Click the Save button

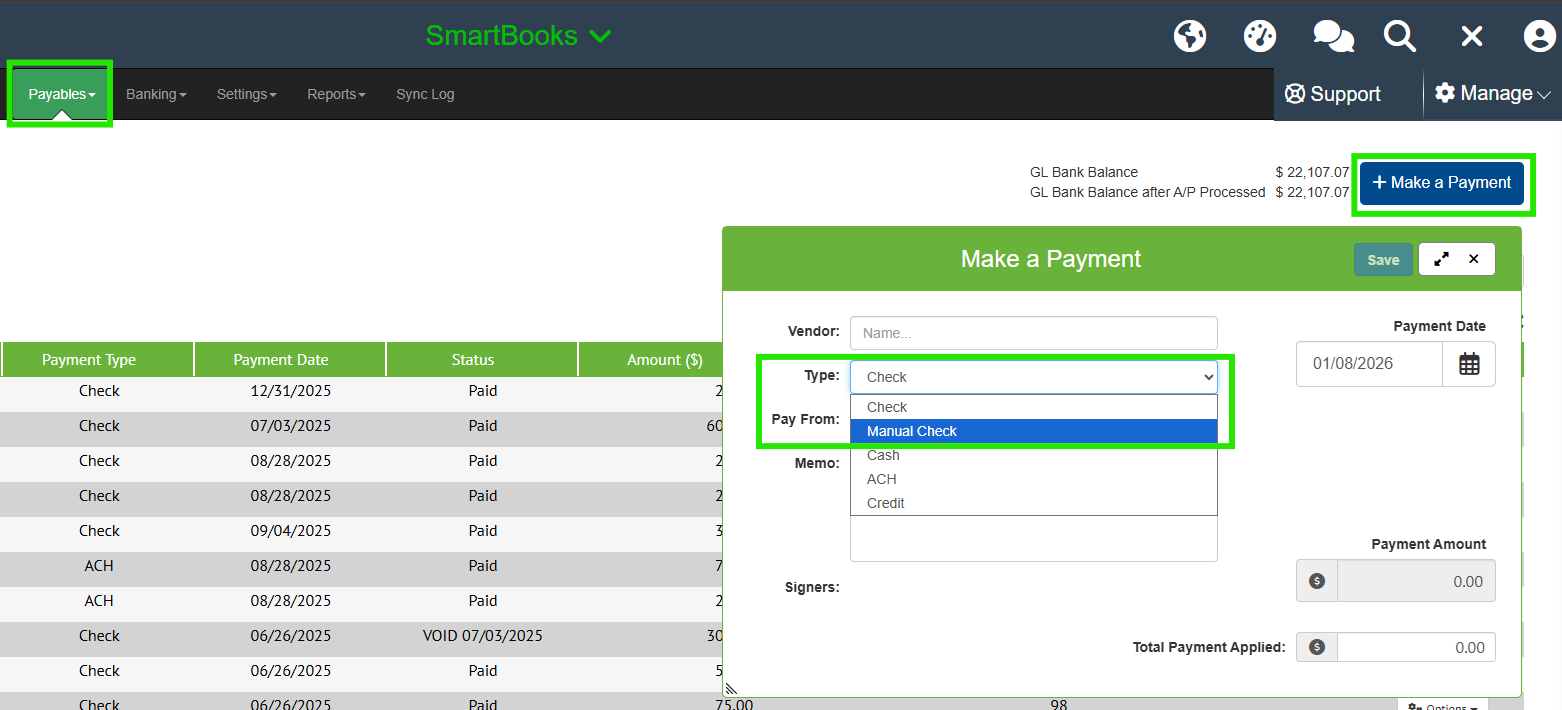coord(1383,260)
